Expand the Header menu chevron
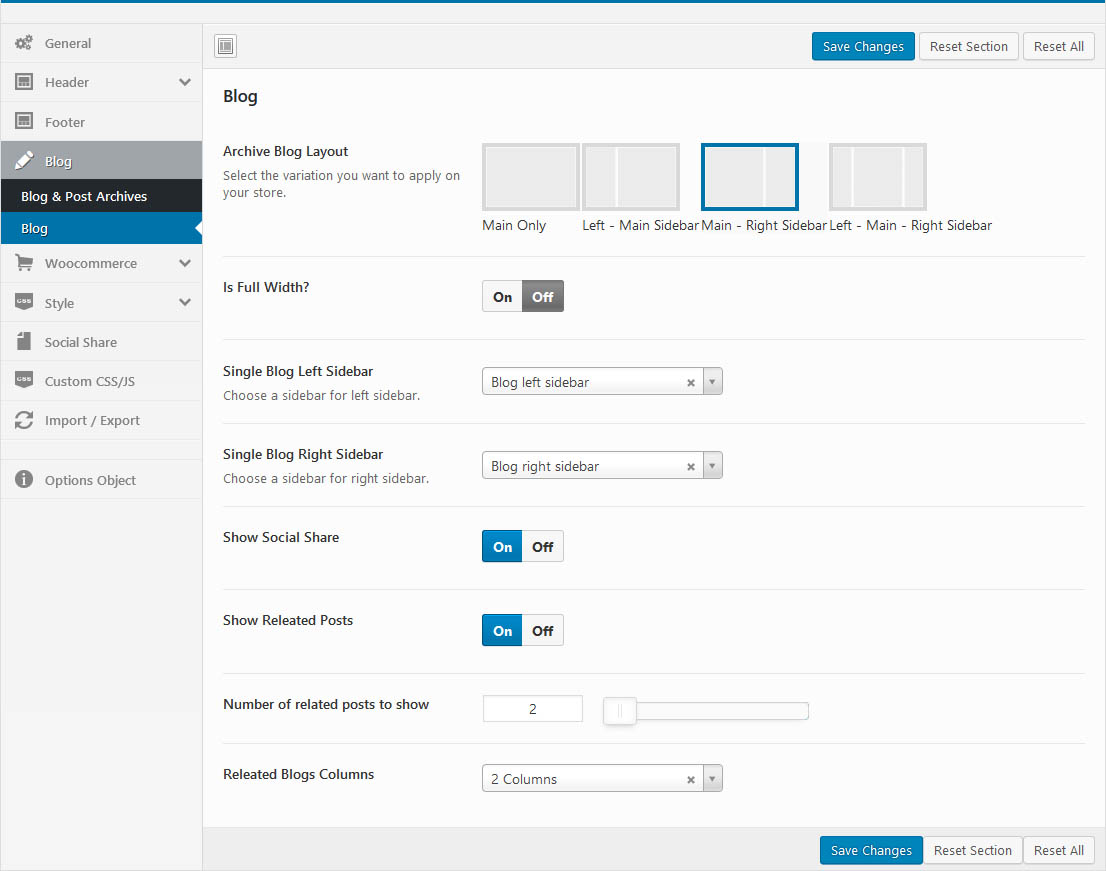1106x871 pixels. [x=184, y=82]
